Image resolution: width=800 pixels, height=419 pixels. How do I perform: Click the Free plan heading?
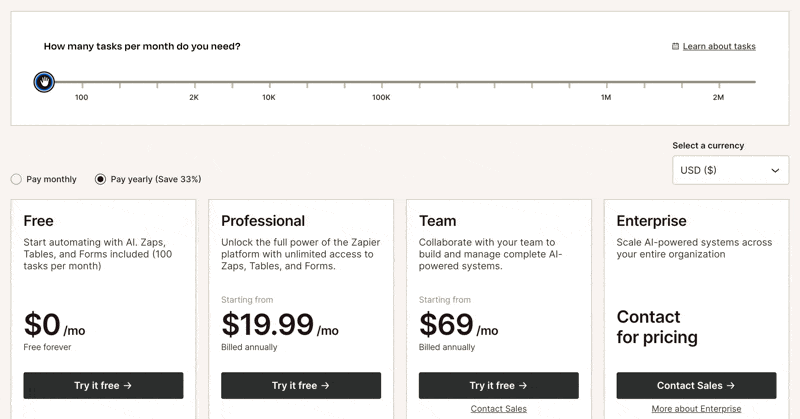pos(38,220)
